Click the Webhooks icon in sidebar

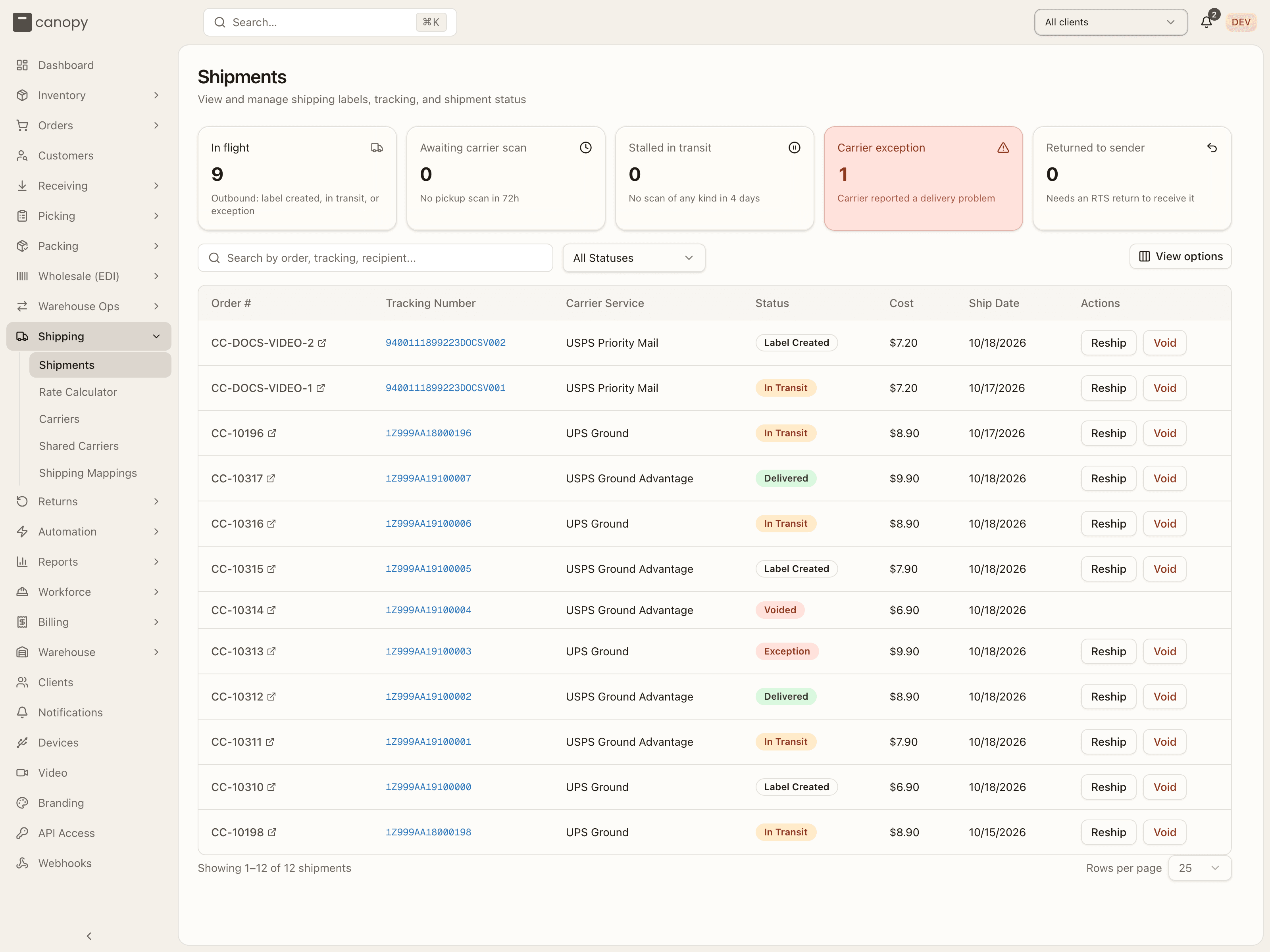(22, 863)
